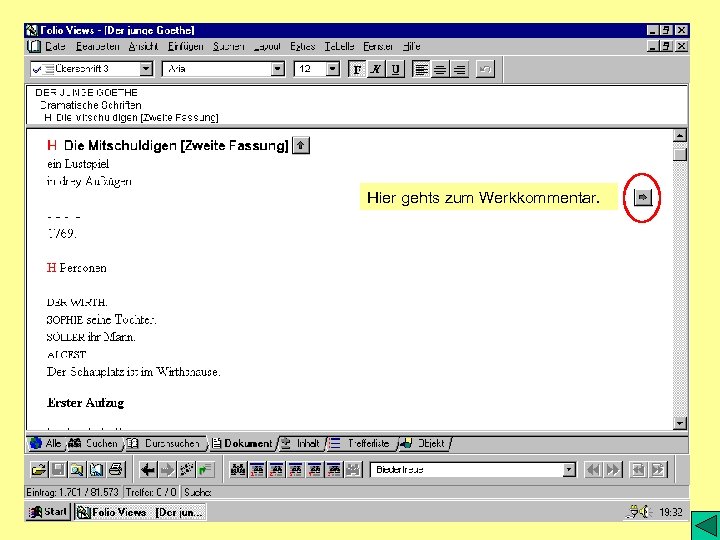Click the Erster Aufzug heading
Viewport: 720px width, 540px height.
click(x=85, y=403)
